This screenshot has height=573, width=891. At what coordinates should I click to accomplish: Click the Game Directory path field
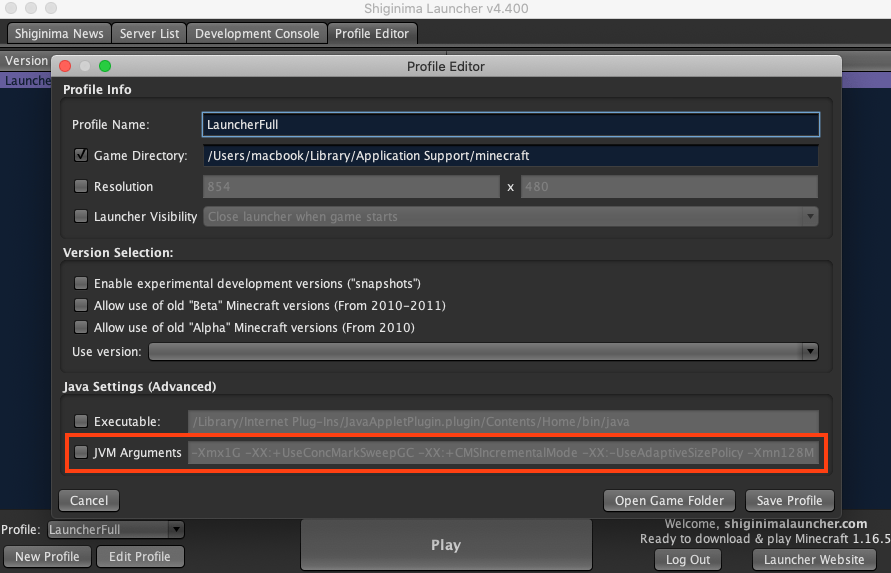(510, 156)
